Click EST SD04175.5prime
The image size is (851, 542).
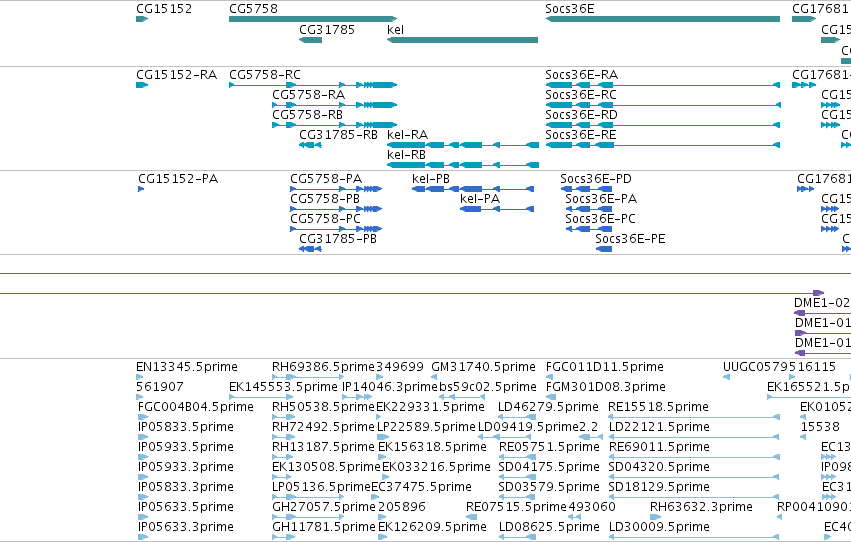tap(549, 467)
